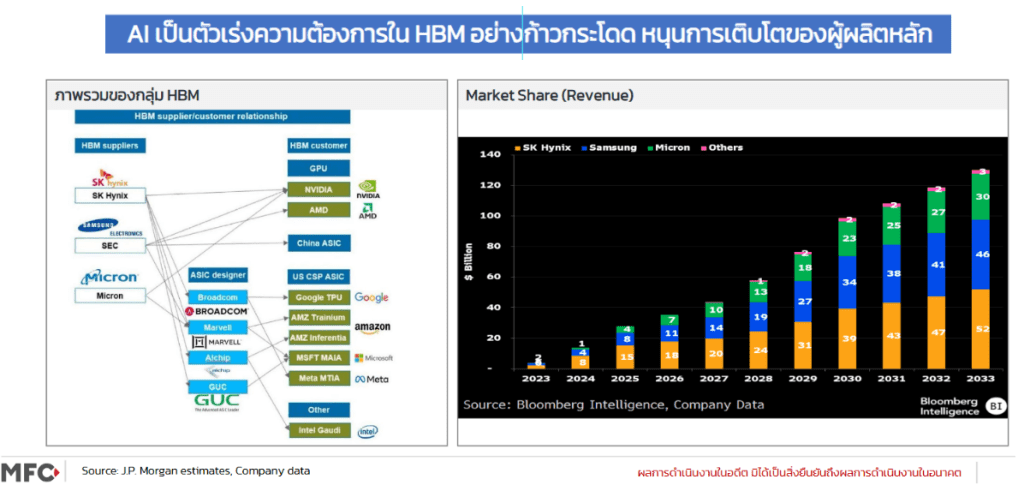Click the Intel logo beside Intel Gaudi

(368, 432)
